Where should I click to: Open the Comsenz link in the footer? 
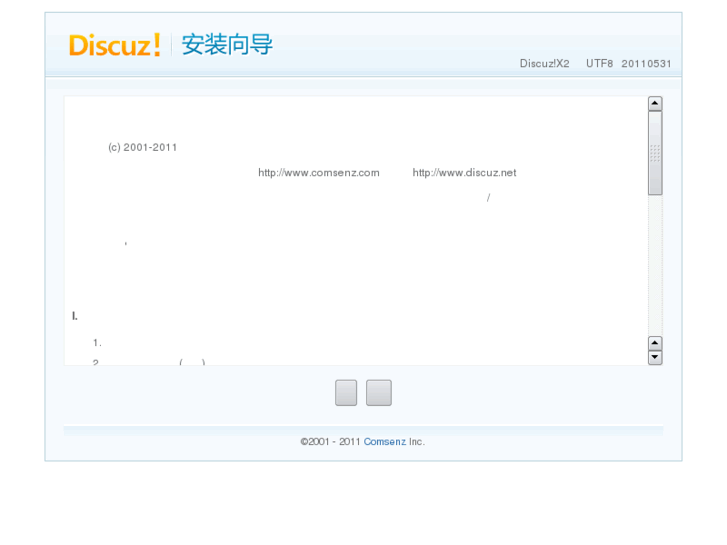[x=384, y=442]
